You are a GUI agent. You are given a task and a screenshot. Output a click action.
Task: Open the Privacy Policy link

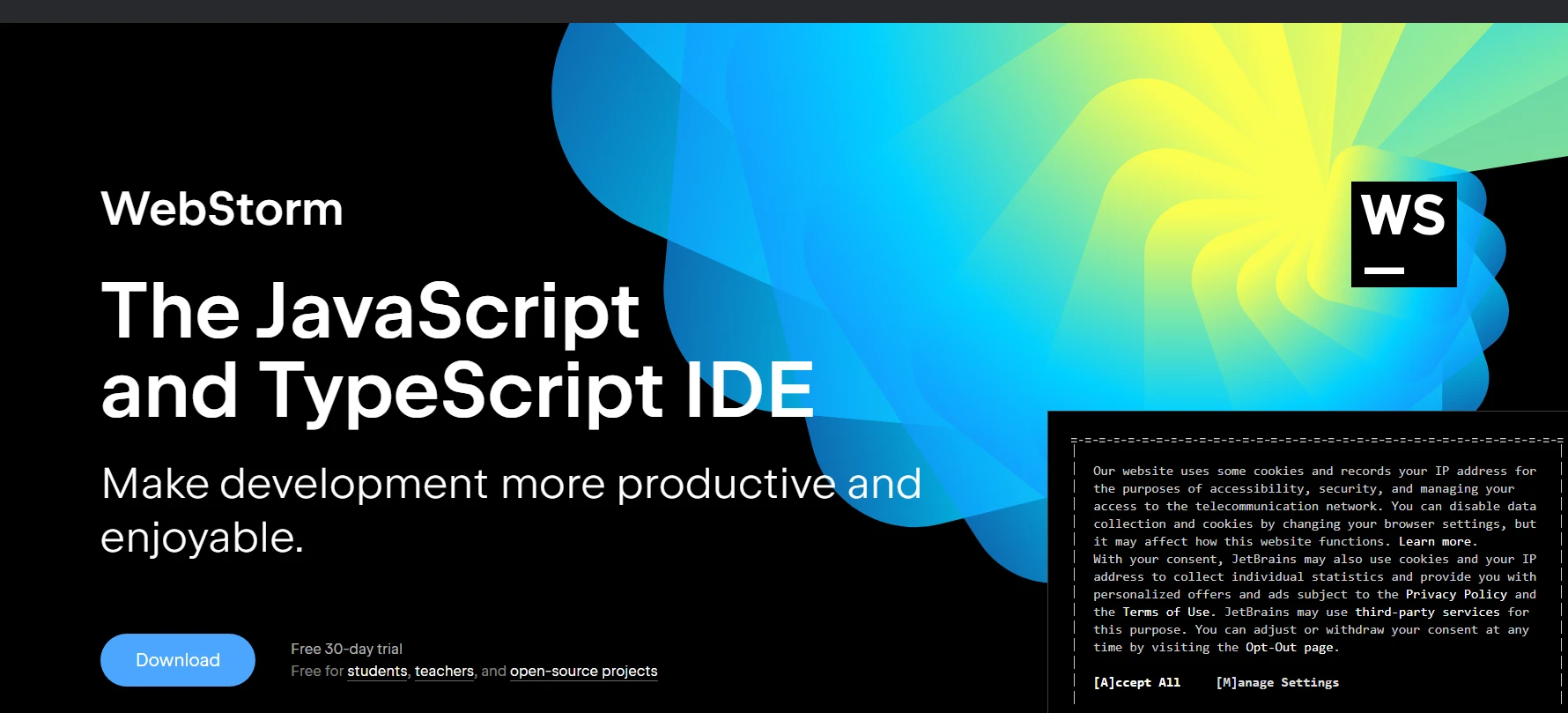tap(1456, 595)
